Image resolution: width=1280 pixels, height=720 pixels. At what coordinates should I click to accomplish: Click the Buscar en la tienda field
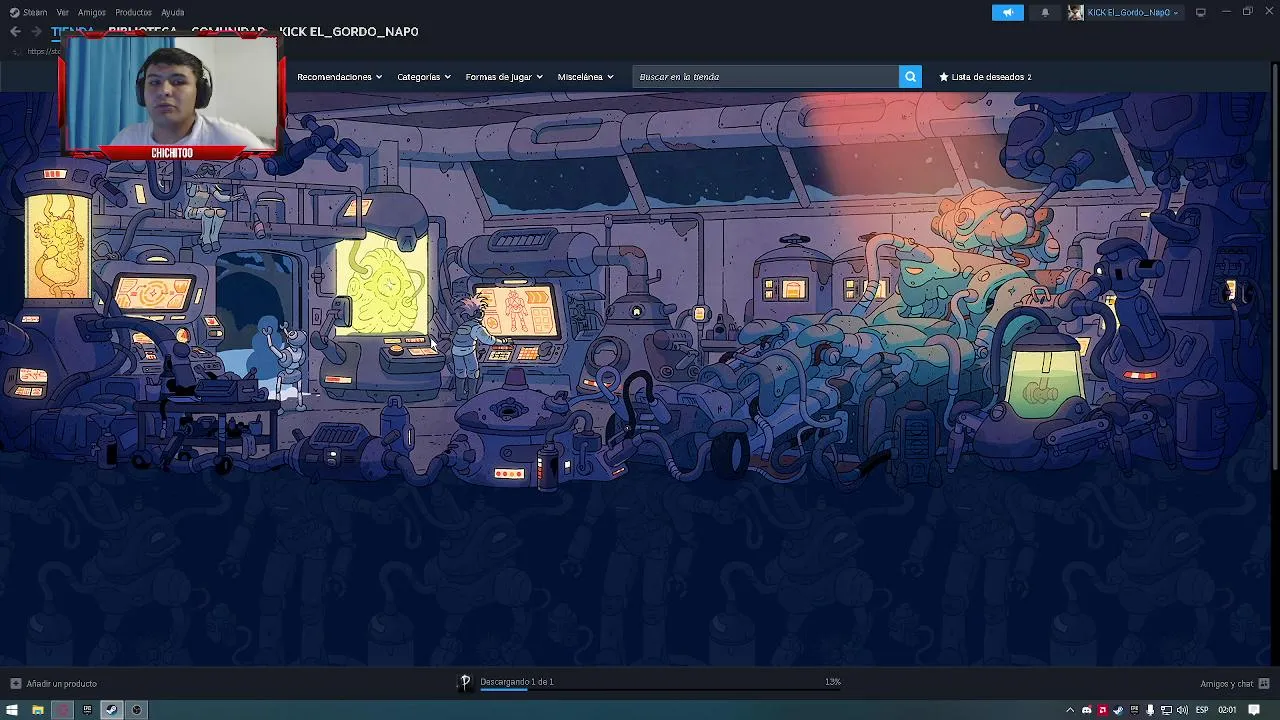[x=765, y=77]
